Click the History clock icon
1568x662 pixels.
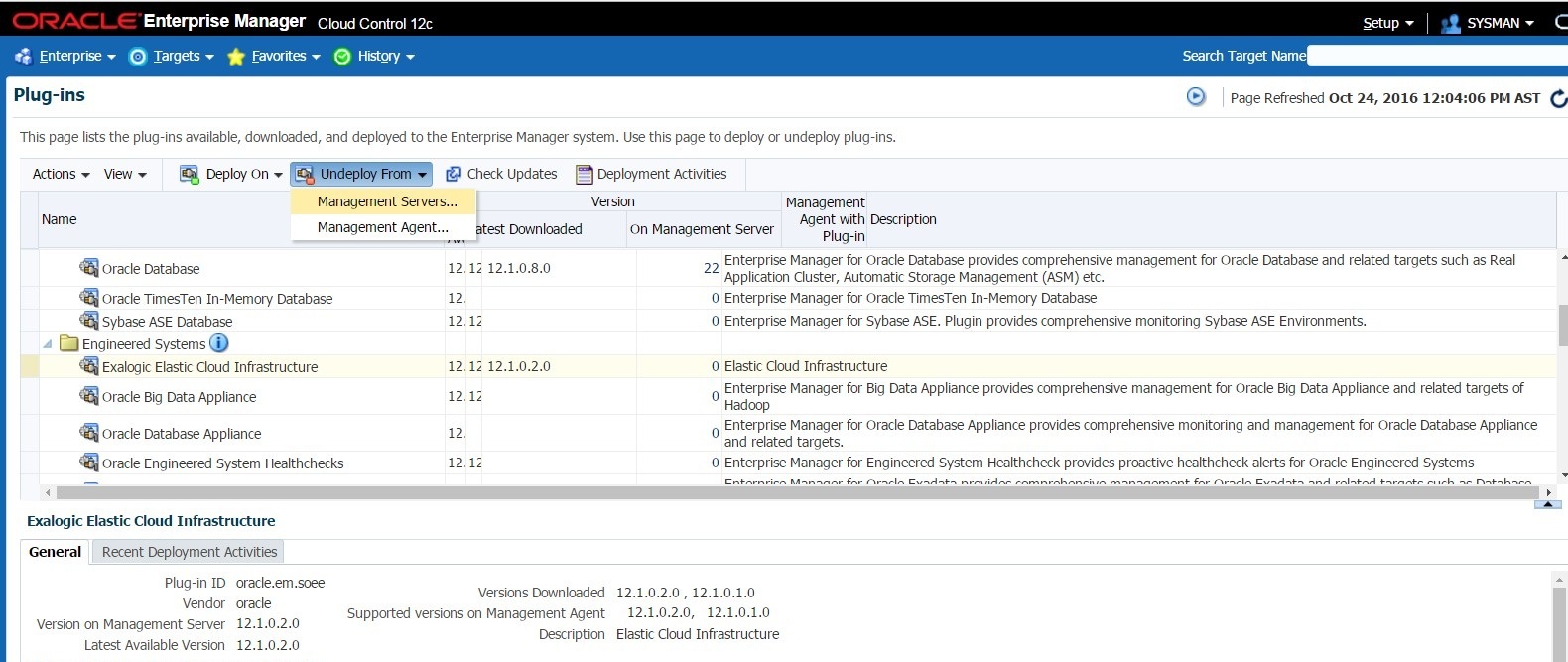tap(342, 57)
